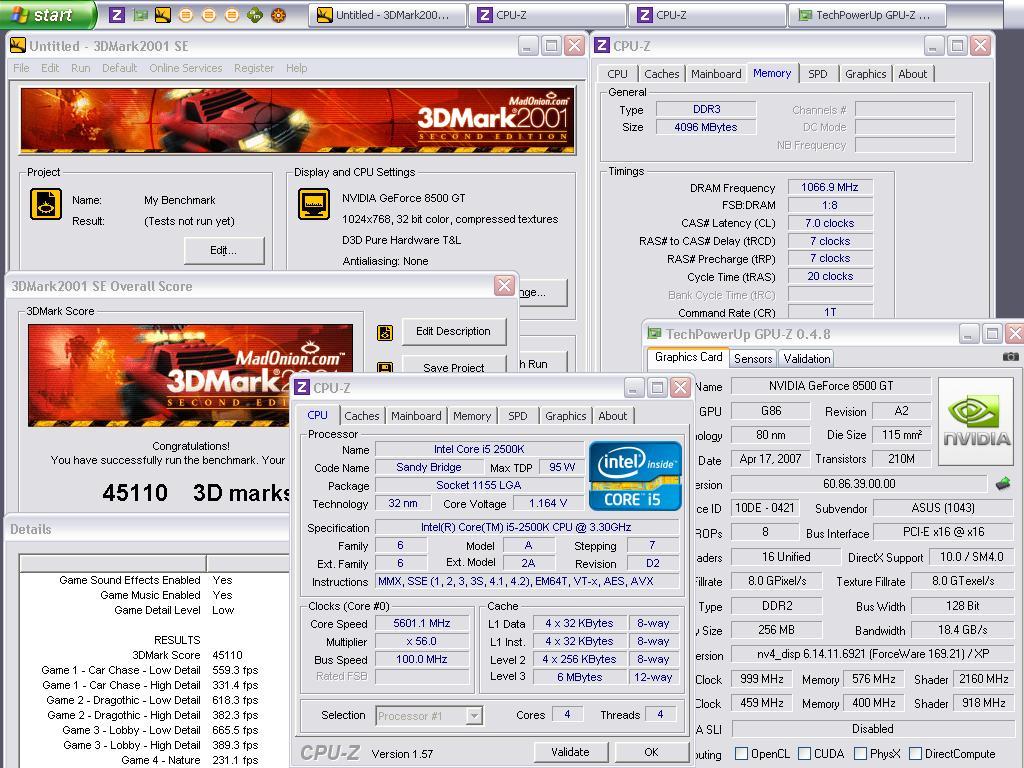This screenshot has width=1024, height=768.
Task: Select the Game 2 - Dragothic - Low Detail row
Action: (x=152, y=700)
